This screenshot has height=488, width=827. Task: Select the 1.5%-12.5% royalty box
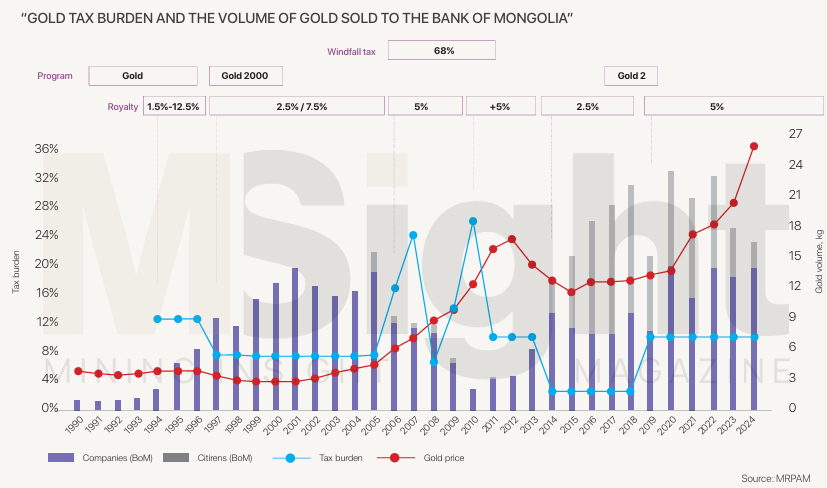pyautogui.click(x=173, y=106)
